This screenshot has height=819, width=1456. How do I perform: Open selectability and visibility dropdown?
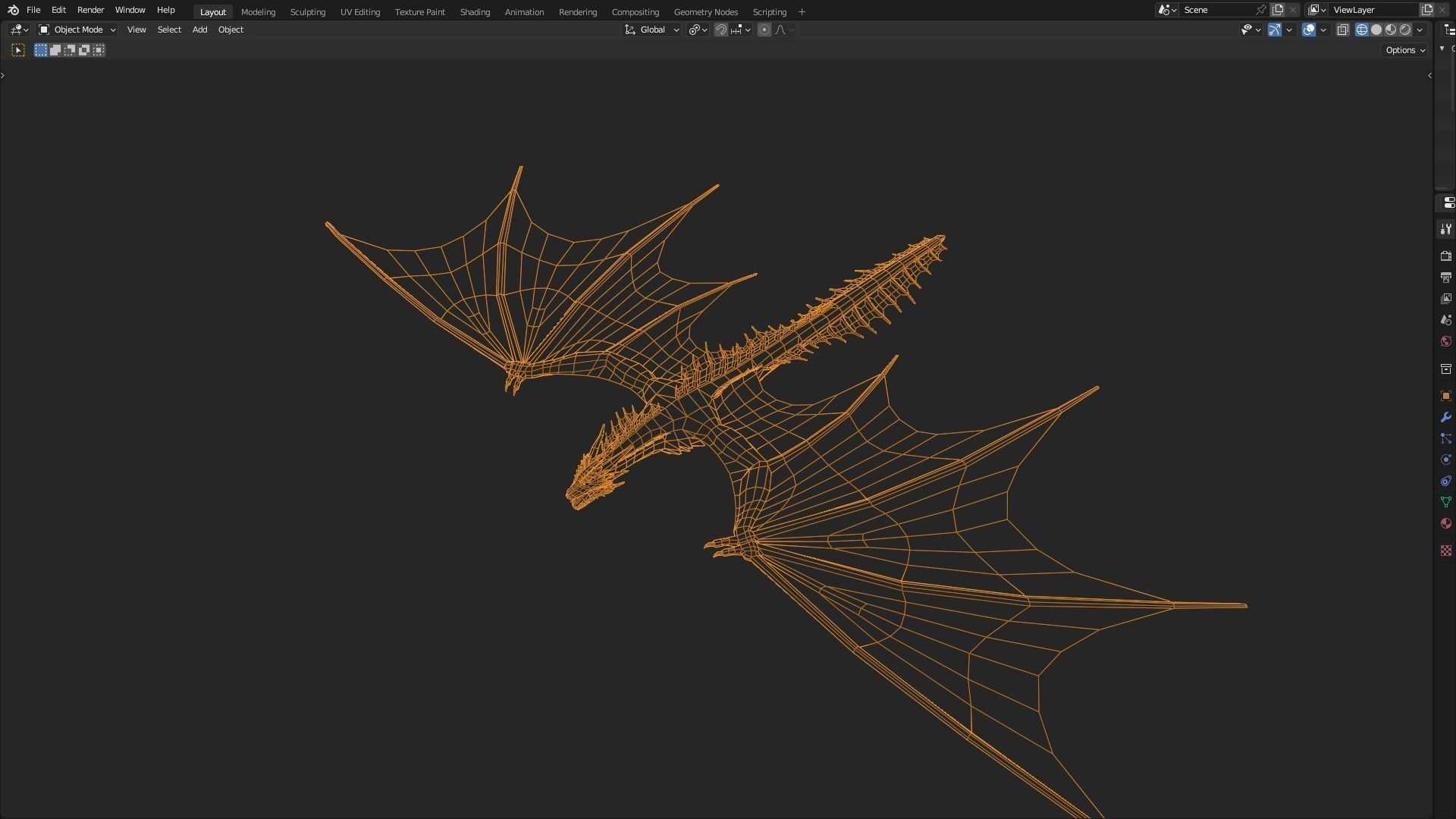(1250, 30)
